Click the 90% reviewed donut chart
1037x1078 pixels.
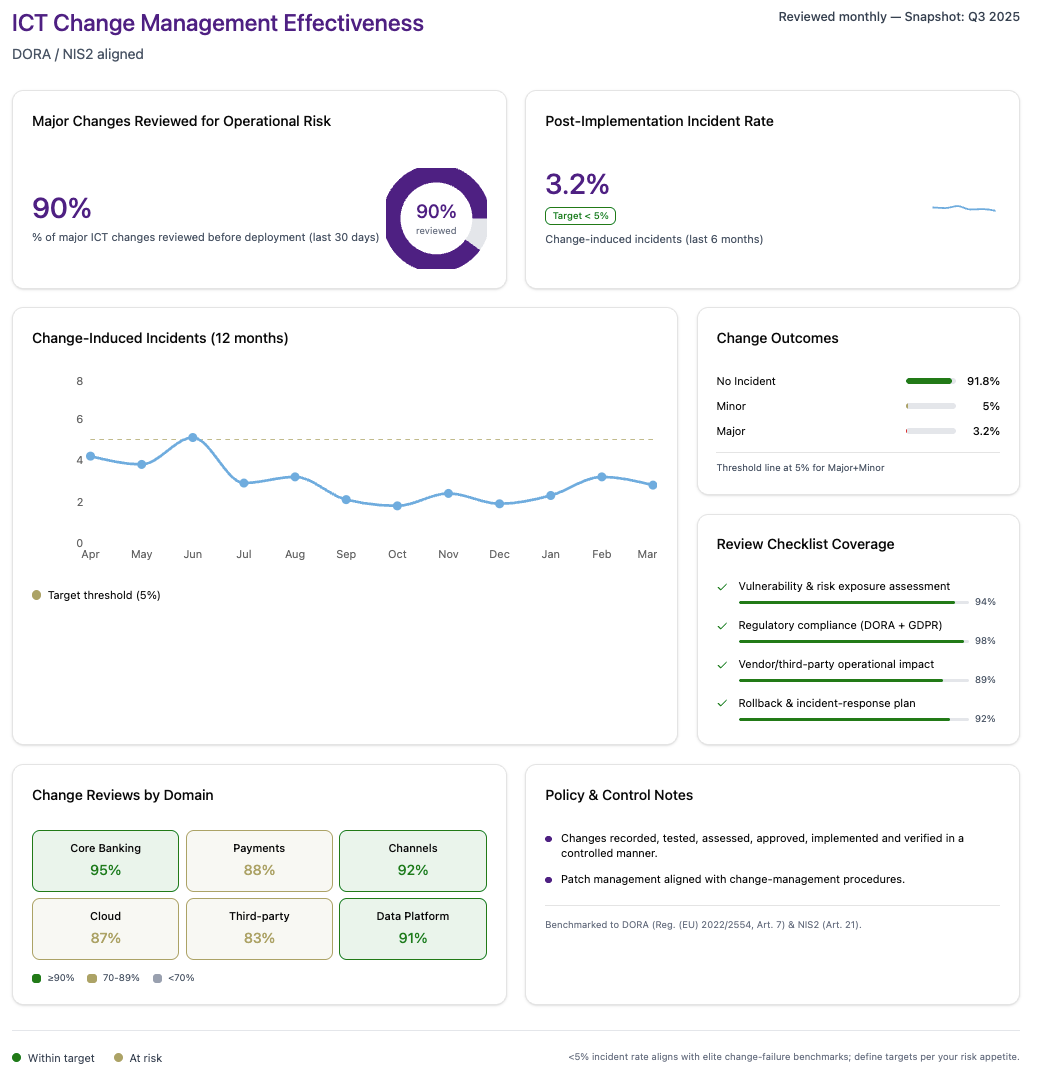[436, 219]
